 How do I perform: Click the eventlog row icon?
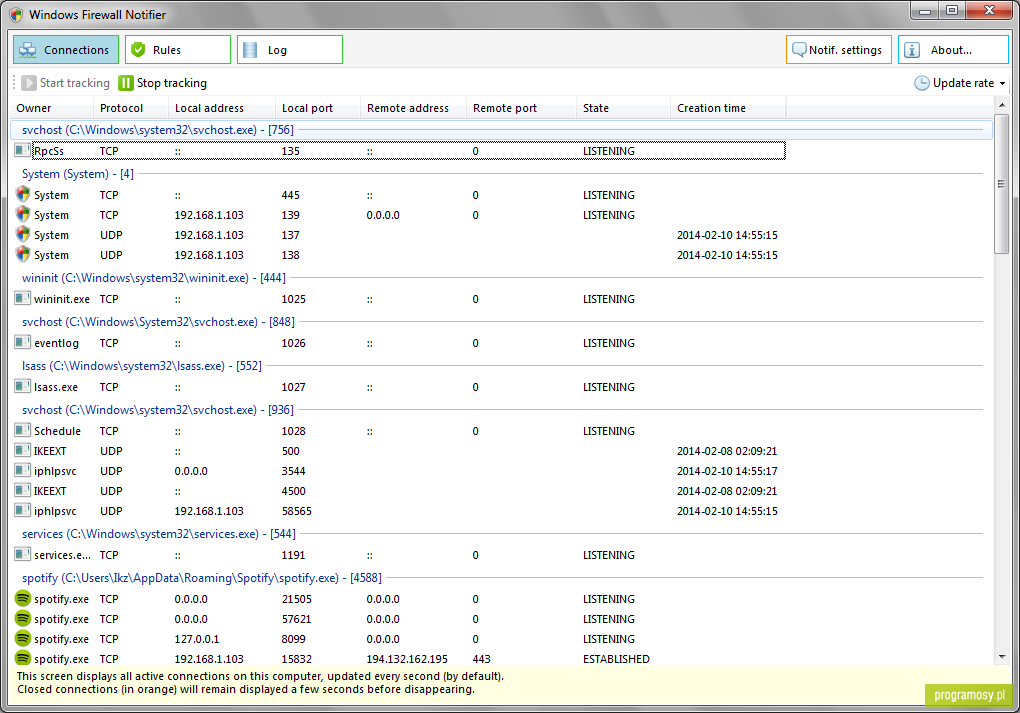[x=23, y=342]
